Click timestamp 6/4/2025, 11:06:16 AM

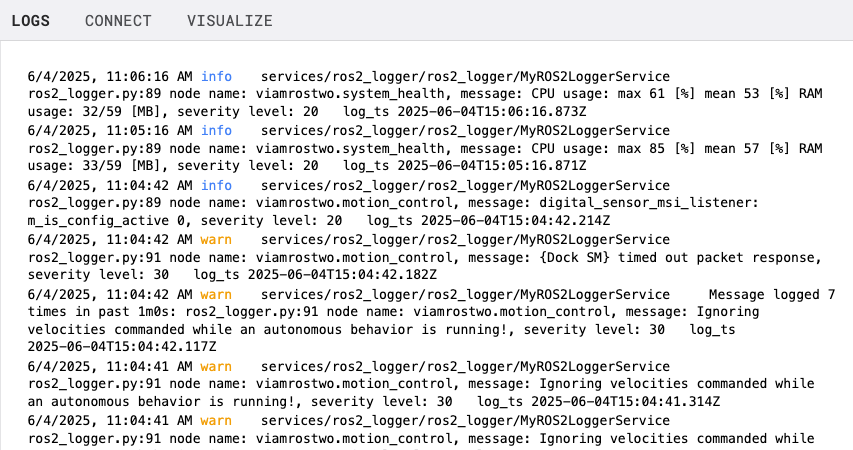coord(110,77)
